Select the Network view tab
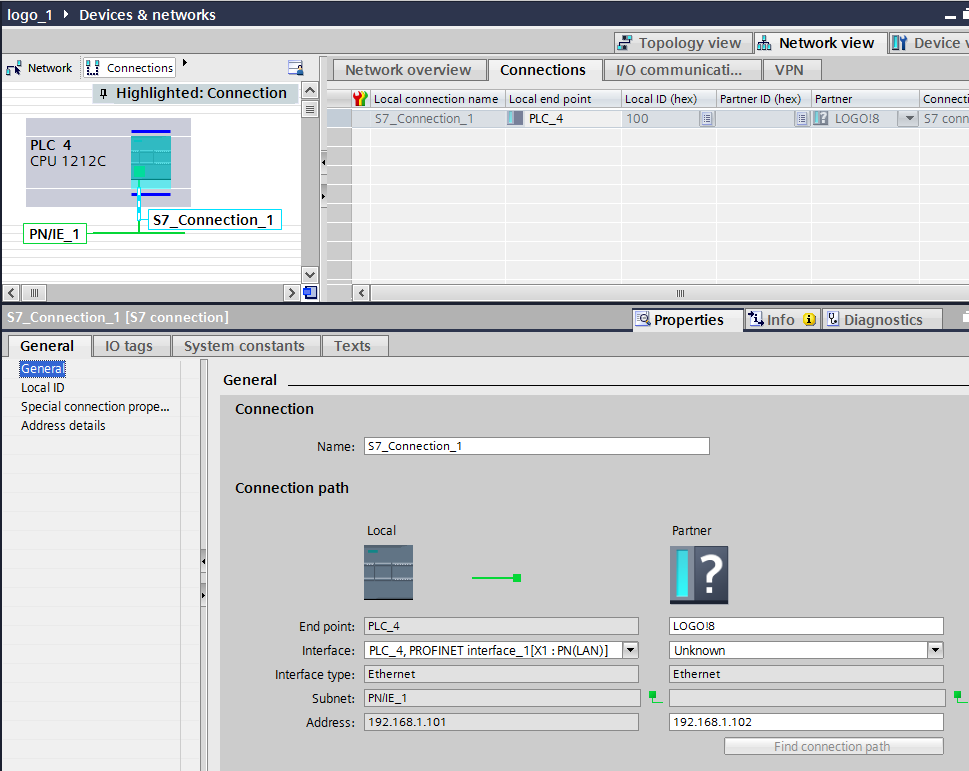Image resolution: width=969 pixels, height=771 pixels. [x=819, y=43]
